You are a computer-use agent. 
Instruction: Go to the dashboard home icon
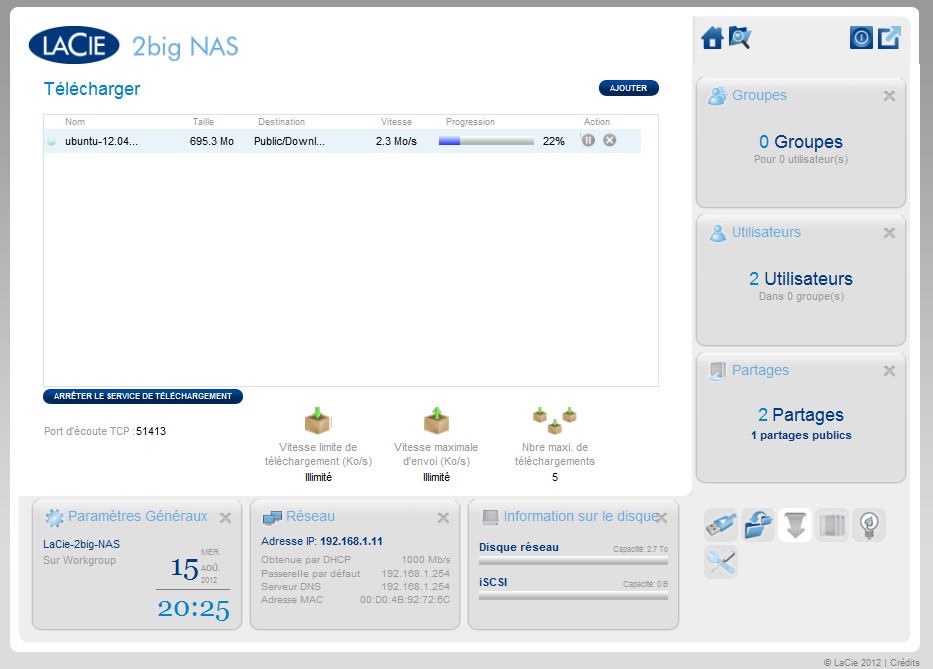(712, 38)
